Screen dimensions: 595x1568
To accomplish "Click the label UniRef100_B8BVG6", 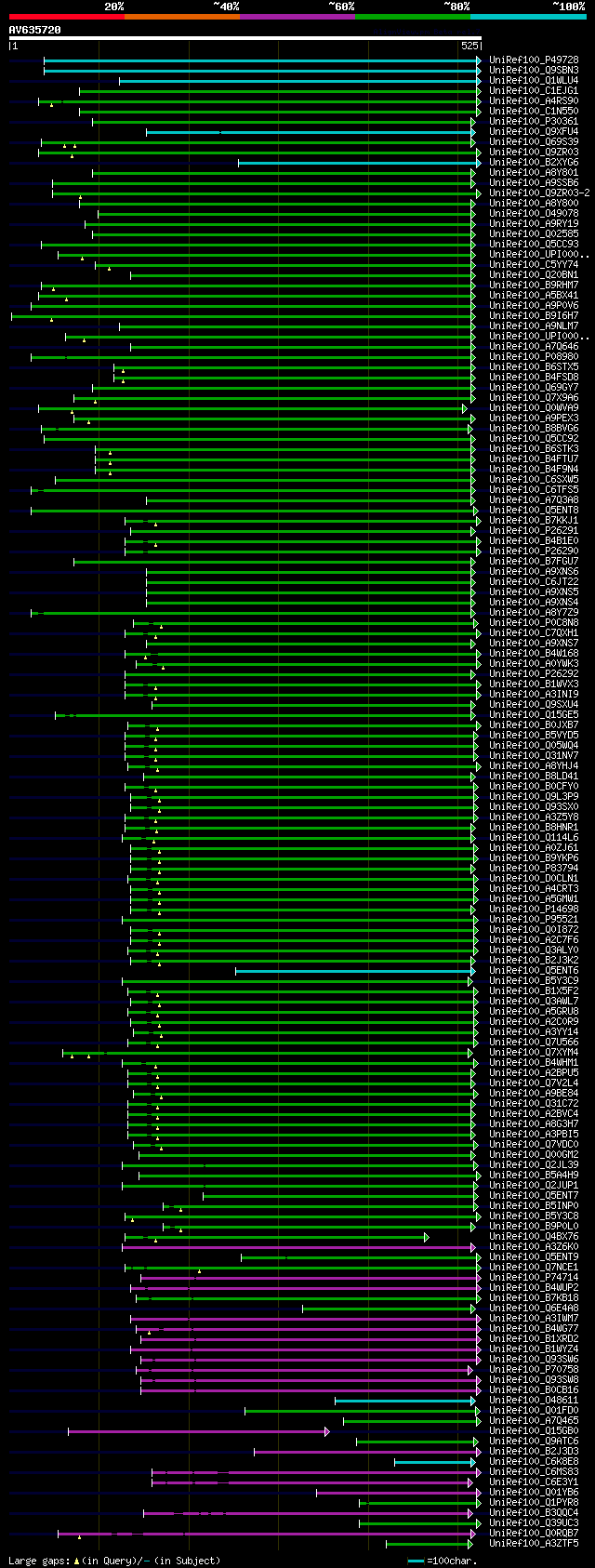I will tap(534, 428).
